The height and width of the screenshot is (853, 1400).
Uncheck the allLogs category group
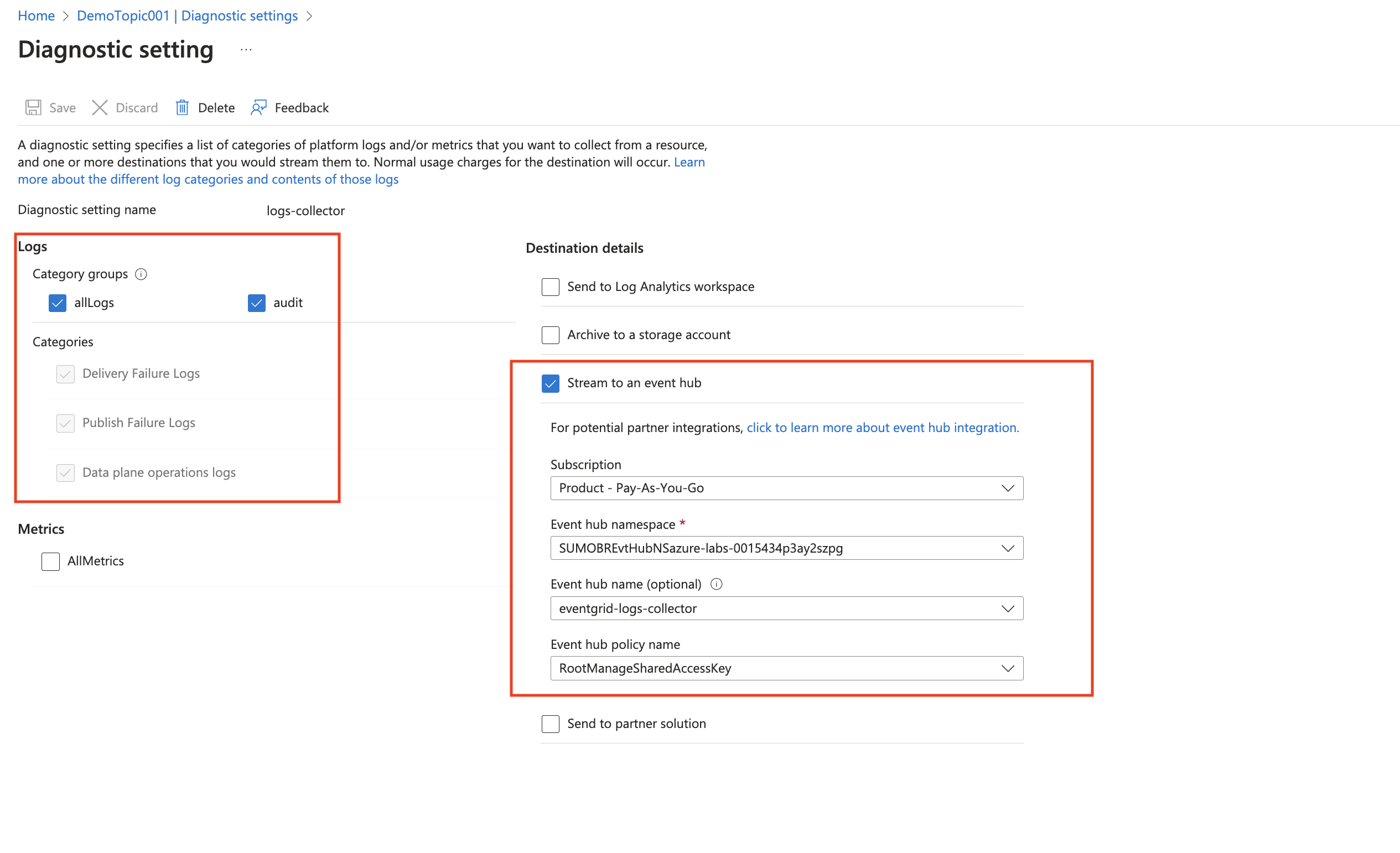tap(58, 303)
